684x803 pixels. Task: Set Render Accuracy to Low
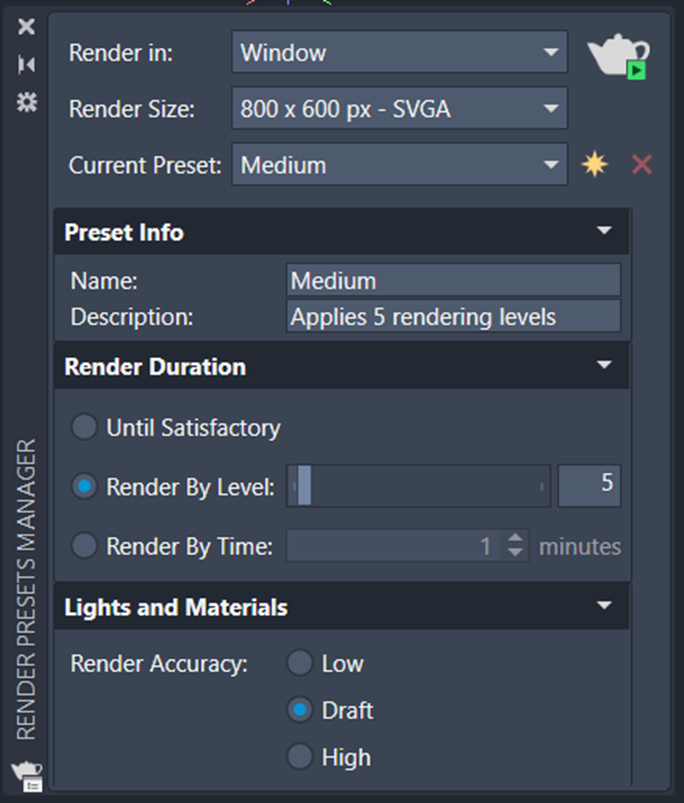pos(300,663)
